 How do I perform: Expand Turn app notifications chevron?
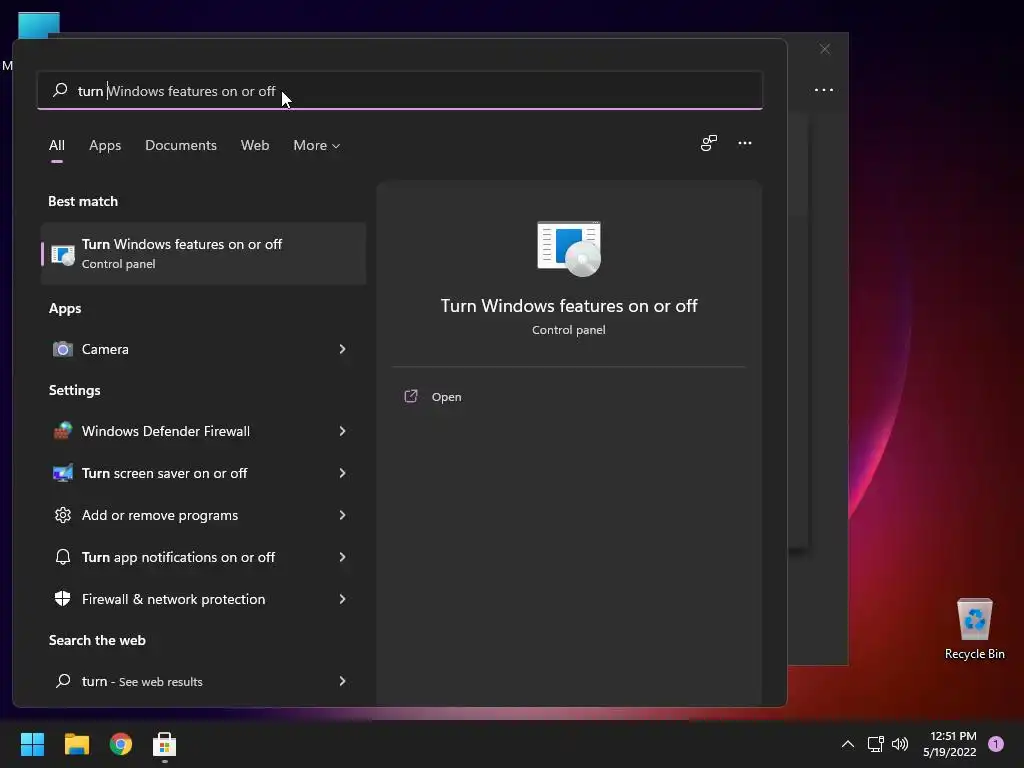[x=342, y=557]
